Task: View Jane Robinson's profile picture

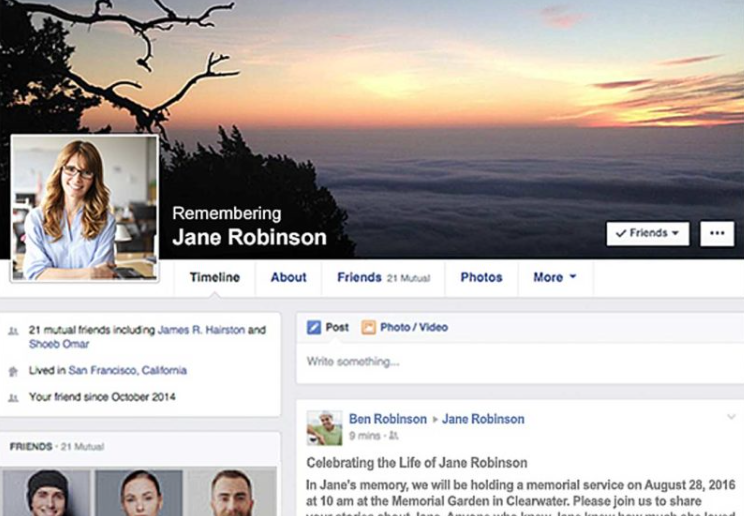Action: (84, 208)
